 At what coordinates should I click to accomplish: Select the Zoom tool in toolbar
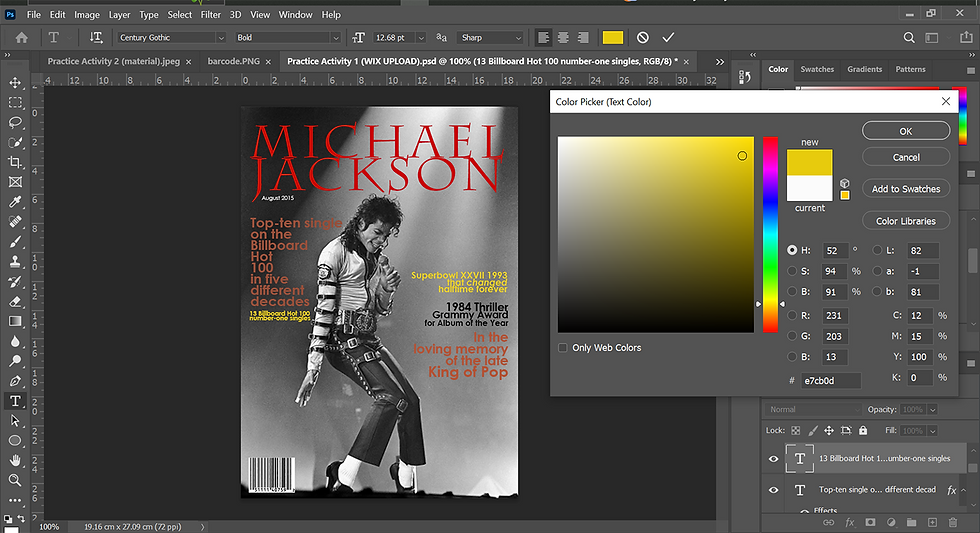tap(15, 480)
